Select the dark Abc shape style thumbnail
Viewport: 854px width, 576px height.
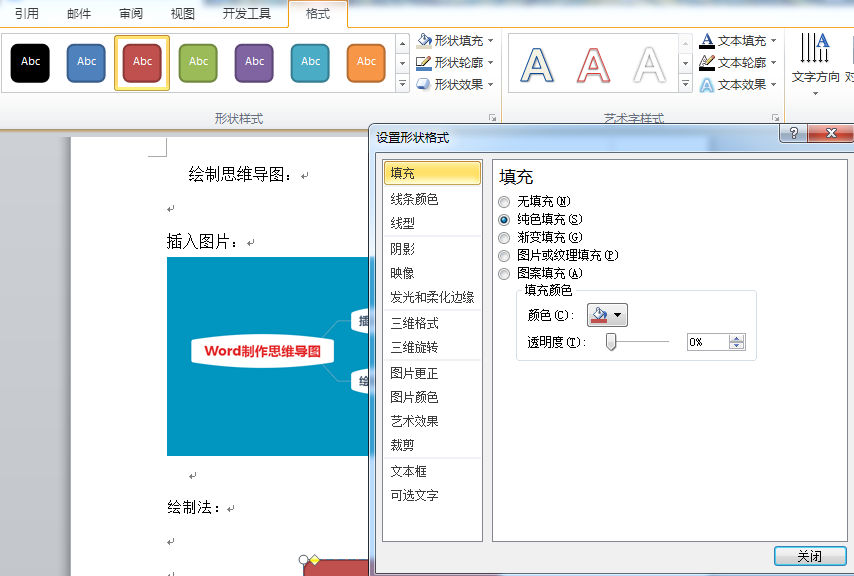30,62
